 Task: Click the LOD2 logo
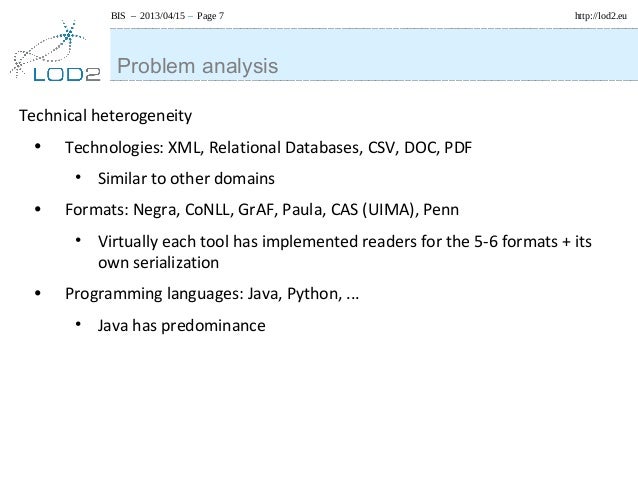tap(55, 51)
